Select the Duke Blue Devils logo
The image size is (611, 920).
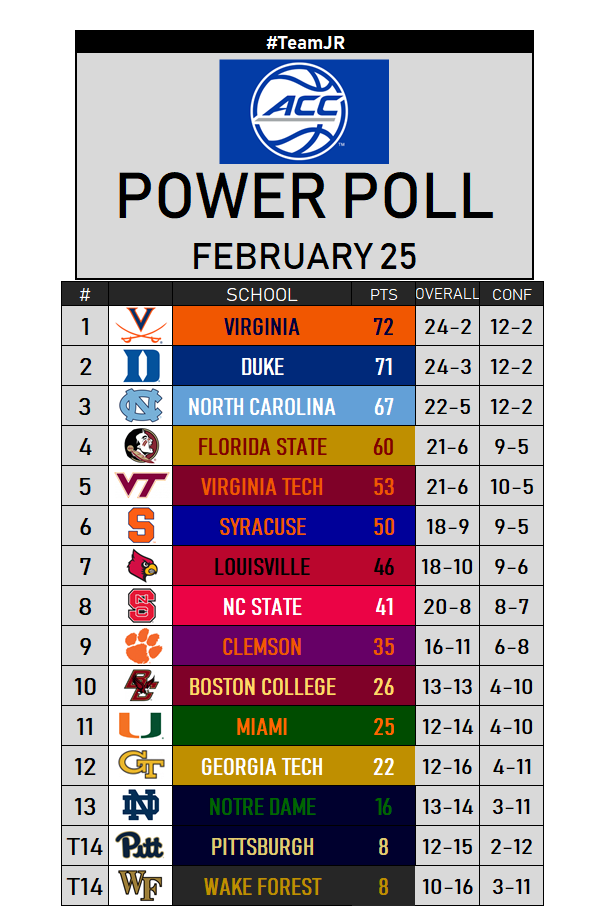(140, 366)
